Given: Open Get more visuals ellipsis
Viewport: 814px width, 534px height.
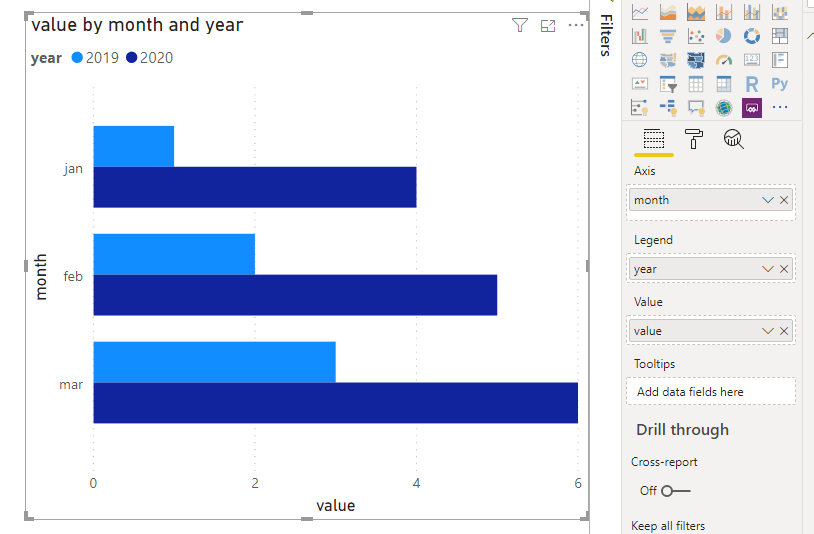Looking at the screenshot, I should [x=780, y=107].
